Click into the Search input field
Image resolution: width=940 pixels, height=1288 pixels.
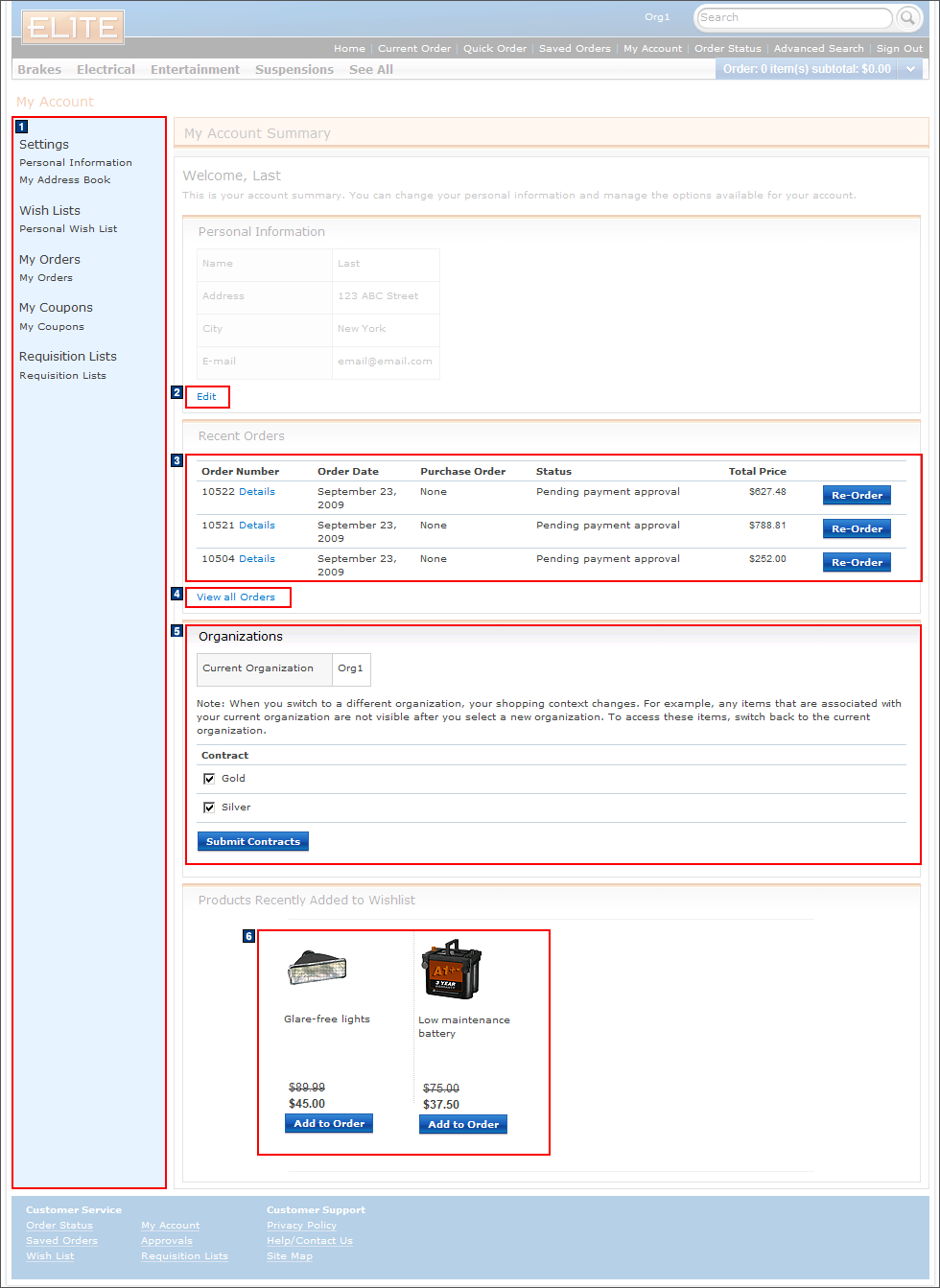click(792, 17)
